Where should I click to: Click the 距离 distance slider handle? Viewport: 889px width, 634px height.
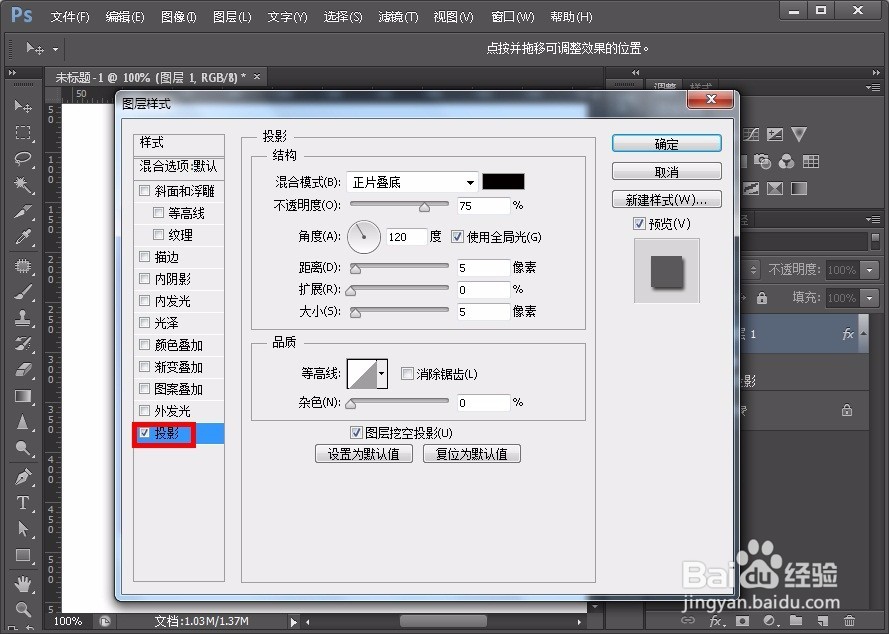[x=355, y=269]
